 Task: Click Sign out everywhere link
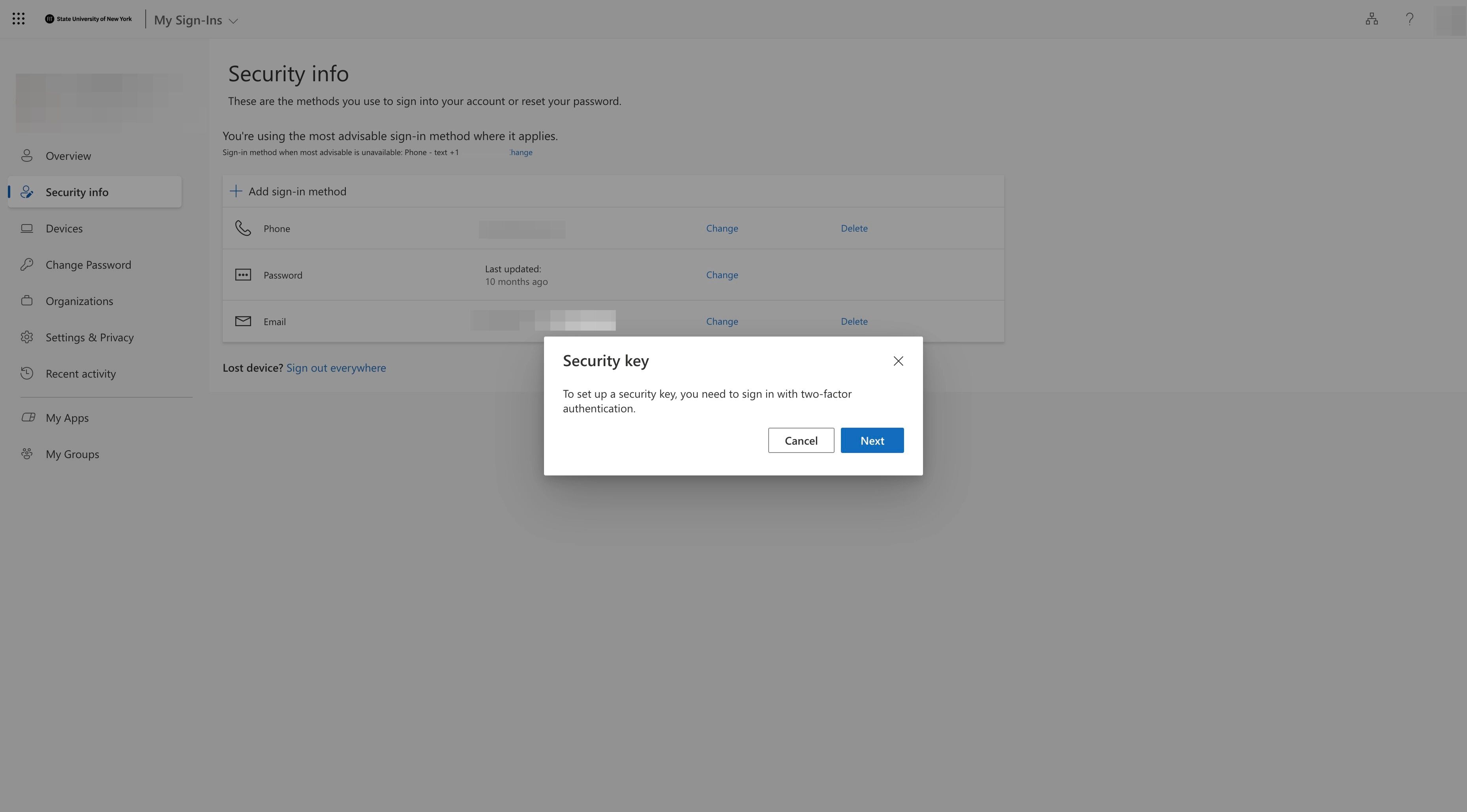point(336,368)
